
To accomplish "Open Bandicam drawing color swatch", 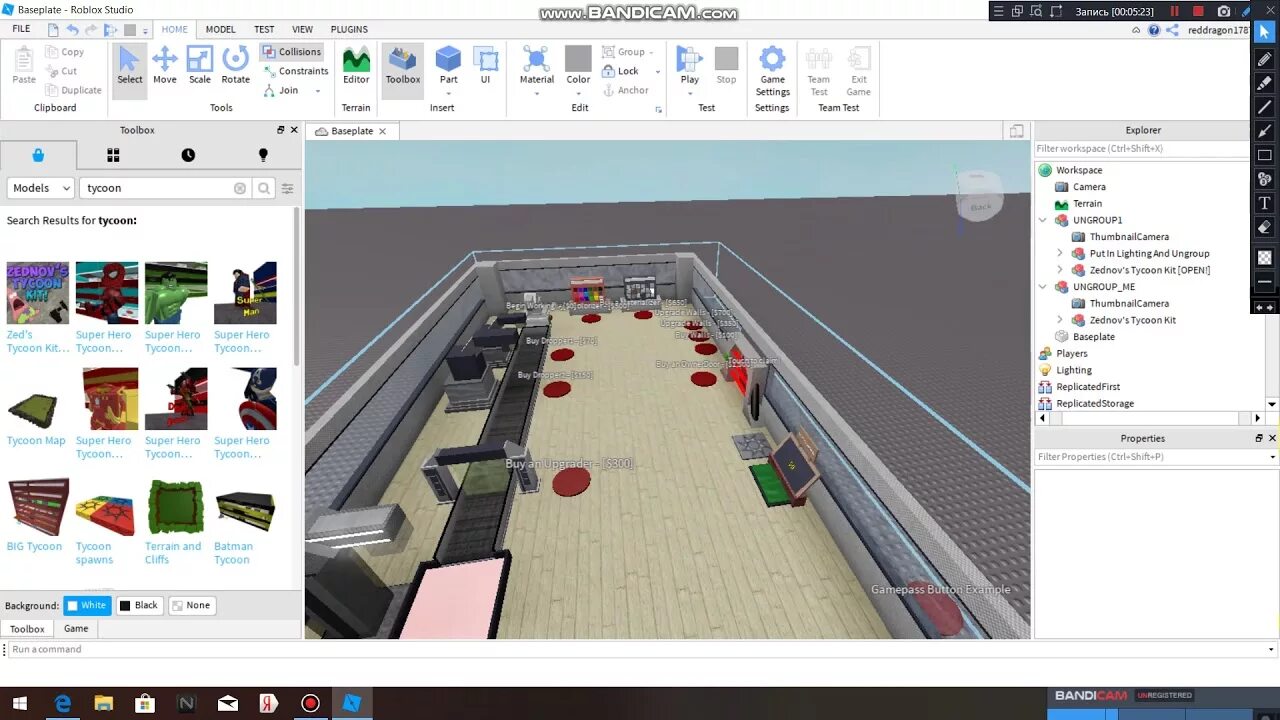I will coord(1265,257).
